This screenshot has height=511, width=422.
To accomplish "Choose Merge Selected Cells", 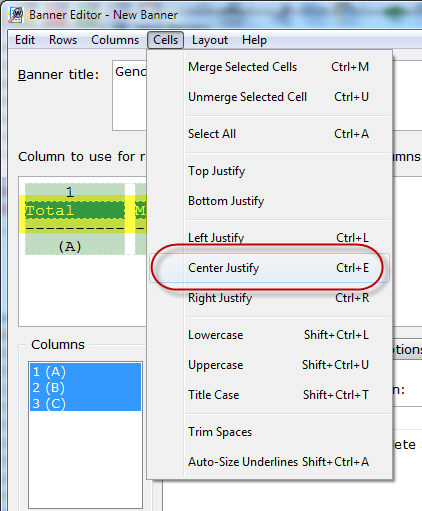I will point(270,67).
